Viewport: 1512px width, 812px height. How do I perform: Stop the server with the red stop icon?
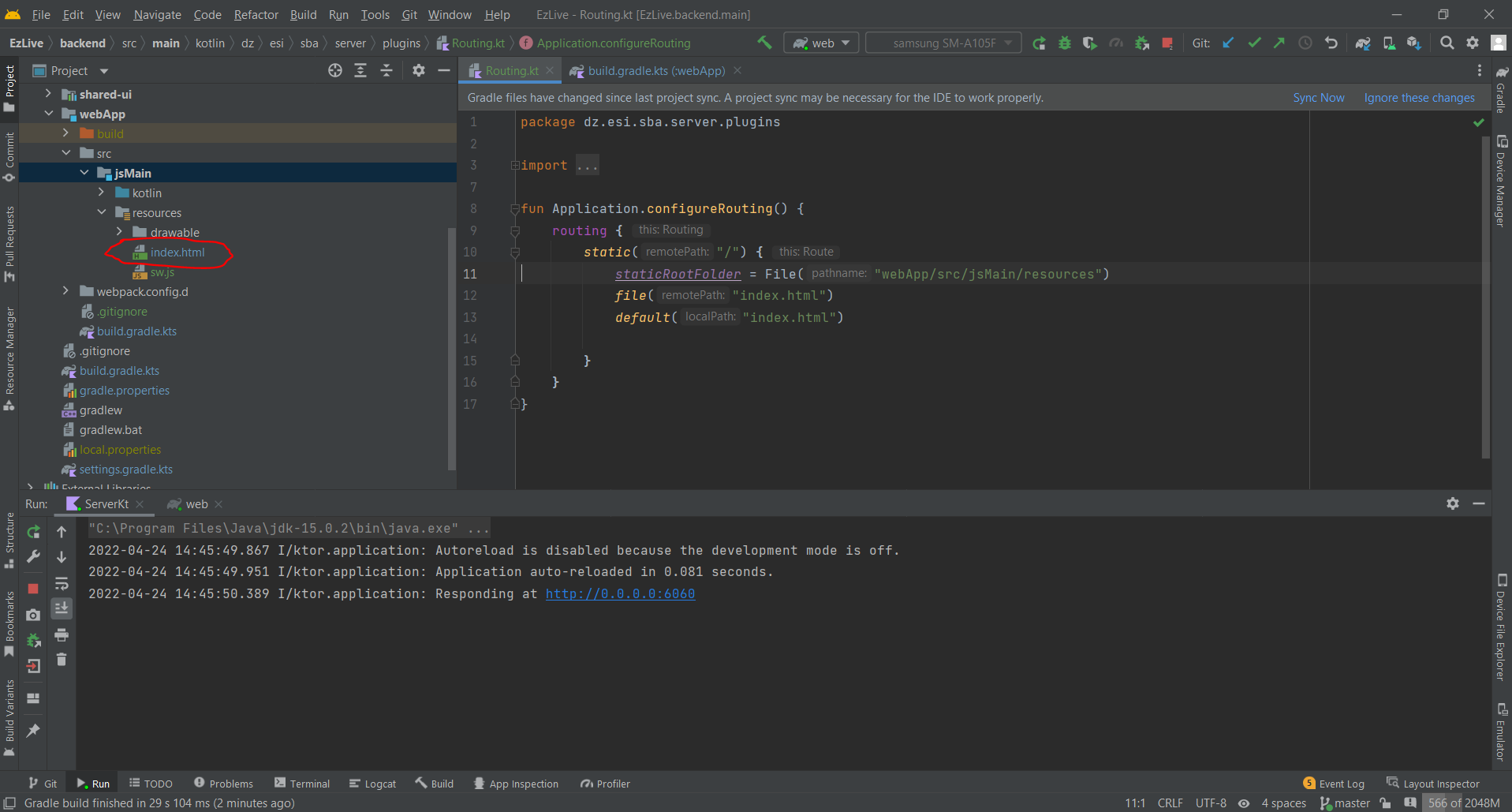33,589
